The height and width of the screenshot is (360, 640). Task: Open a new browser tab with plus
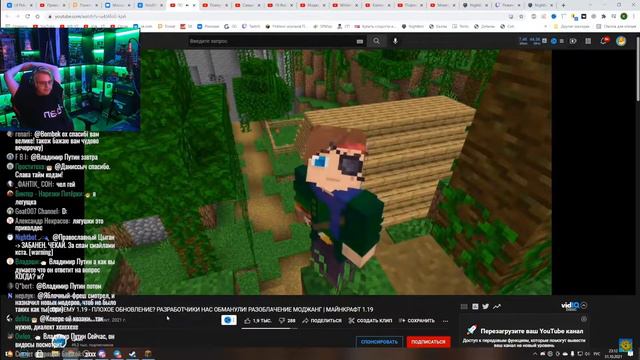point(563,5)
